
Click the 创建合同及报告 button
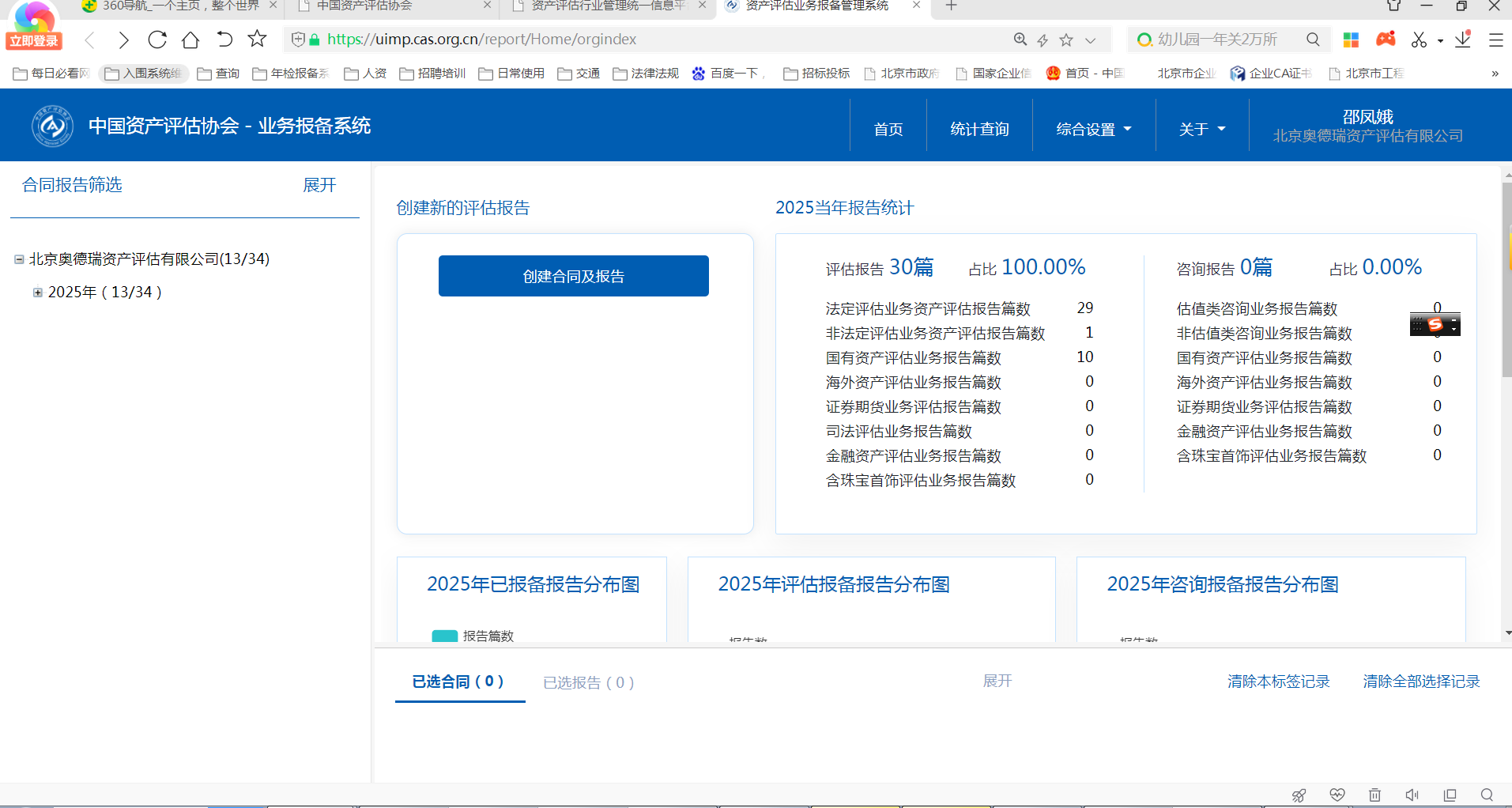(573, 276)
